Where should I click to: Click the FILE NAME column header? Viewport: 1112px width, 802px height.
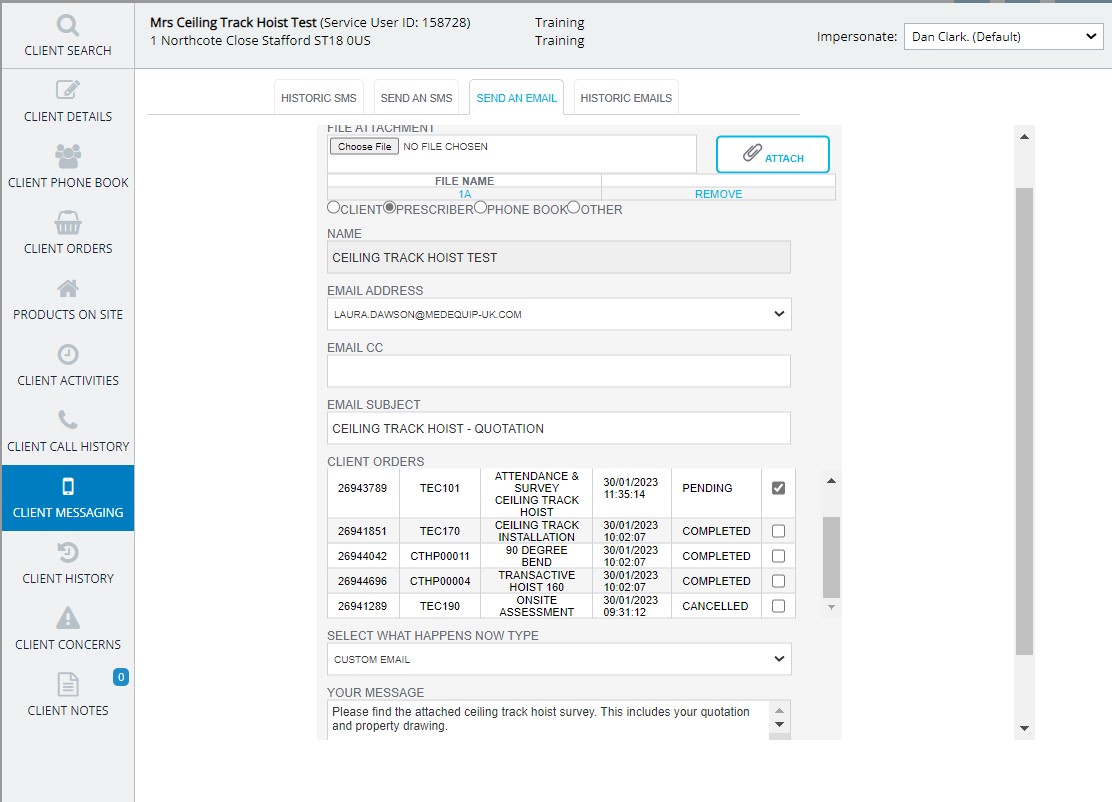465,182
